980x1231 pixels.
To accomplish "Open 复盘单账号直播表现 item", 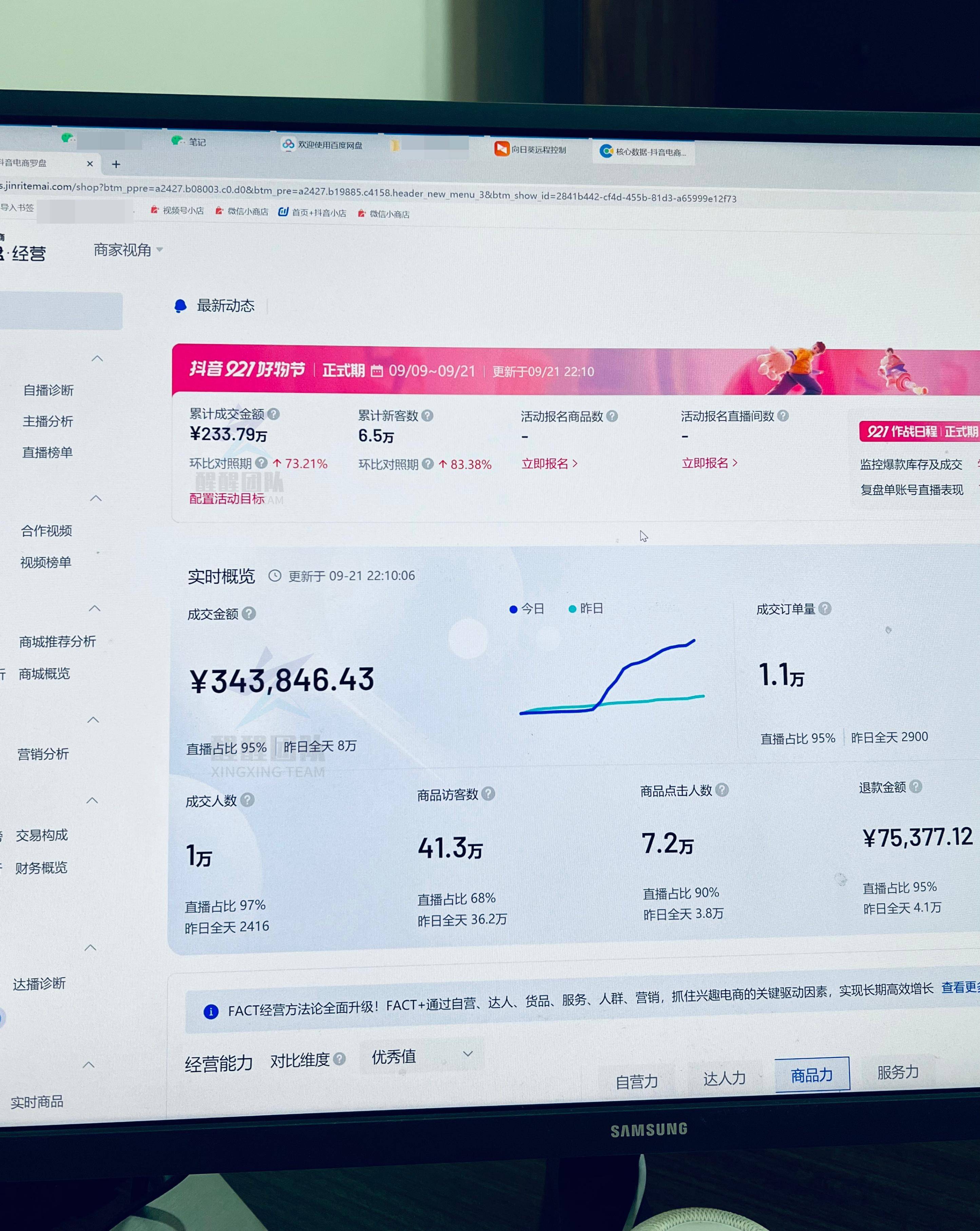I will coord(911,490).
